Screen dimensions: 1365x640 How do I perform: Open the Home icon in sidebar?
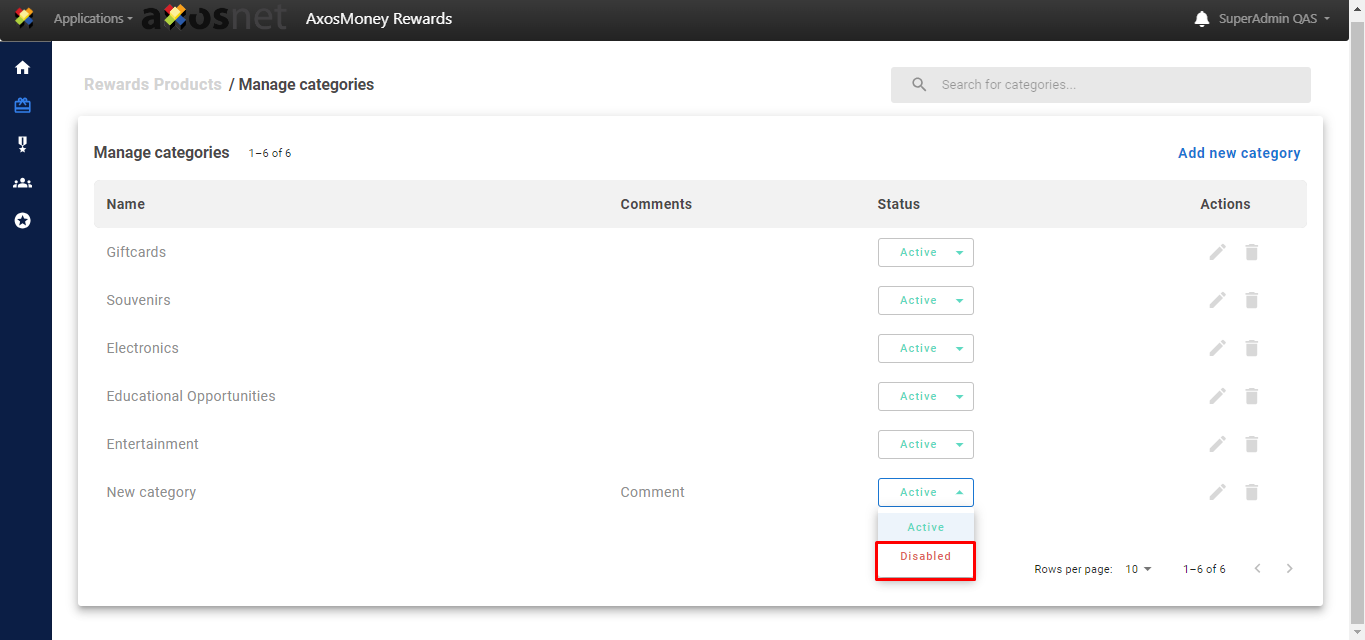[x=22, y=68]
